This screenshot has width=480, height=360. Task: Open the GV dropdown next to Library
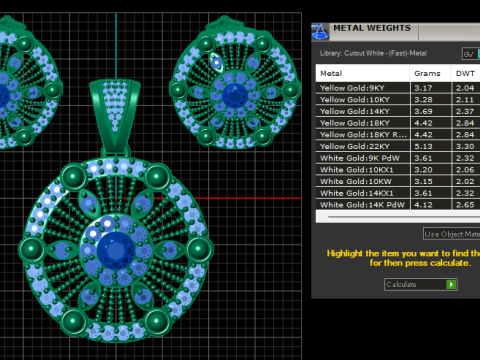(471, 54)
